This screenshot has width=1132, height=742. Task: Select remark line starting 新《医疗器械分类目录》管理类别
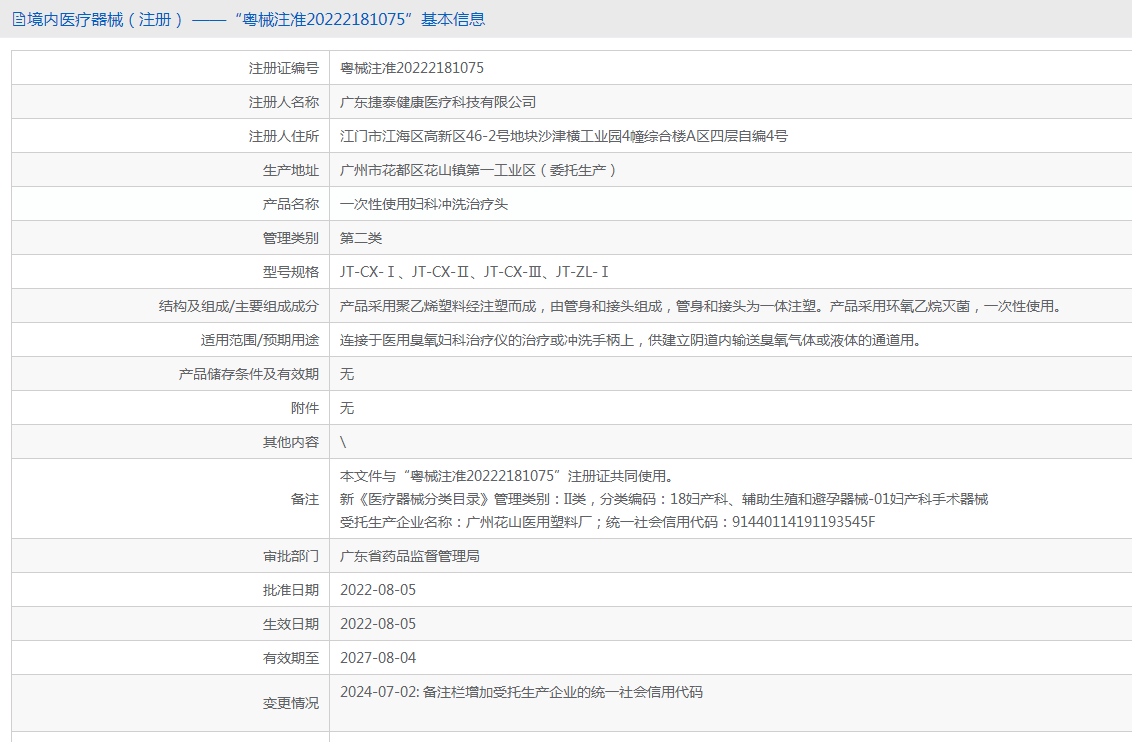coord(664,499)
